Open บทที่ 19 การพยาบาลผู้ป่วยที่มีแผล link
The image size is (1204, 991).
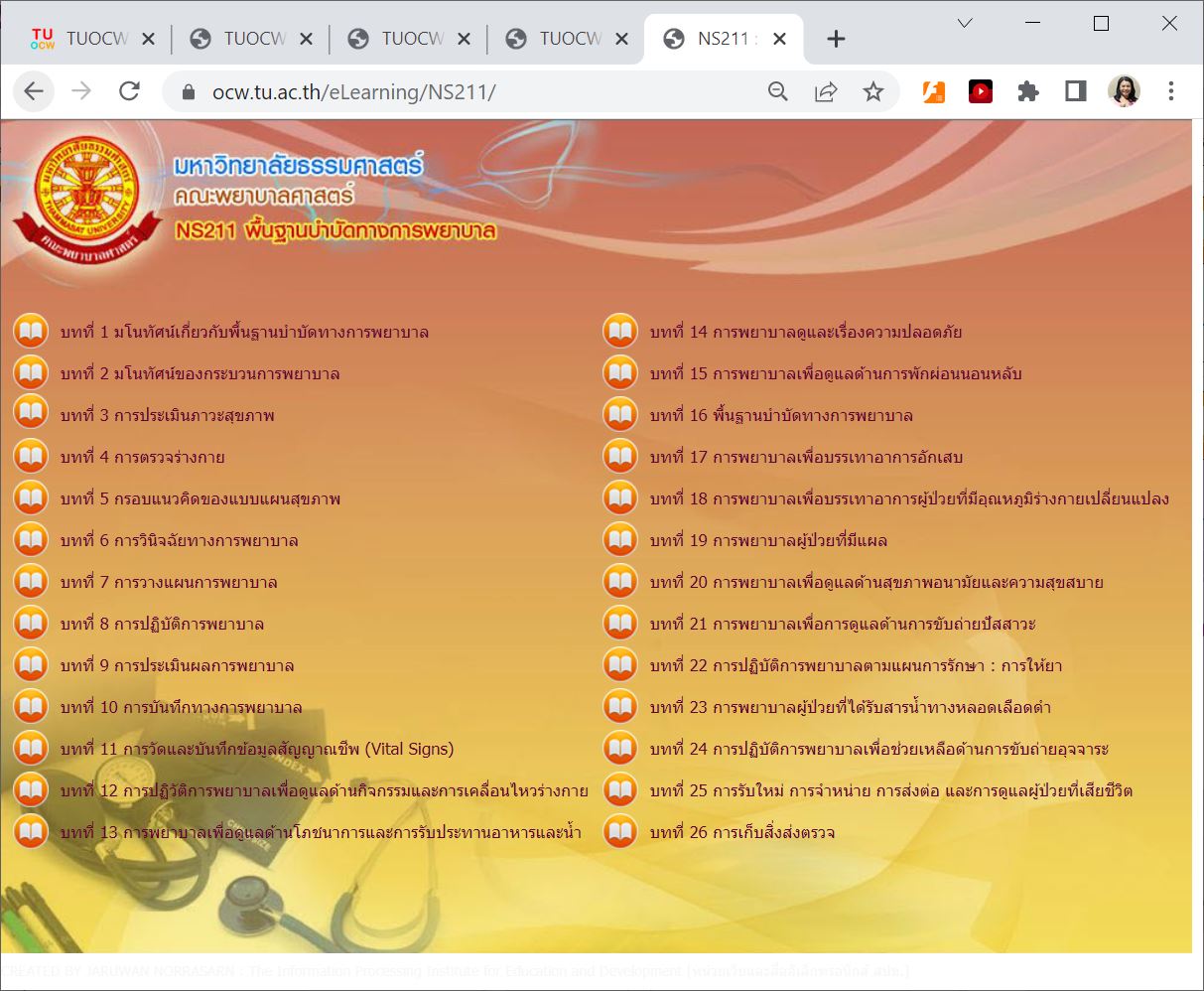pos(768,540)
